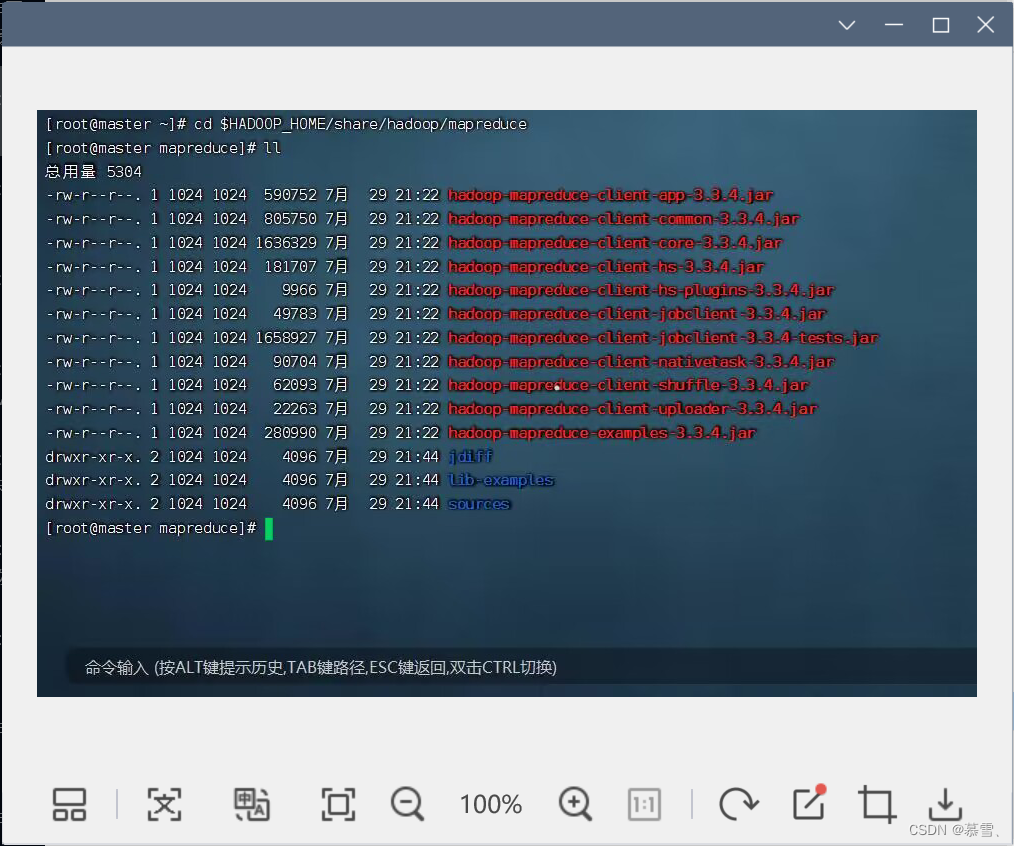Click the green terminal cursor block
This screenshot has width=1014, height=846.
click(x=268, y=527)
